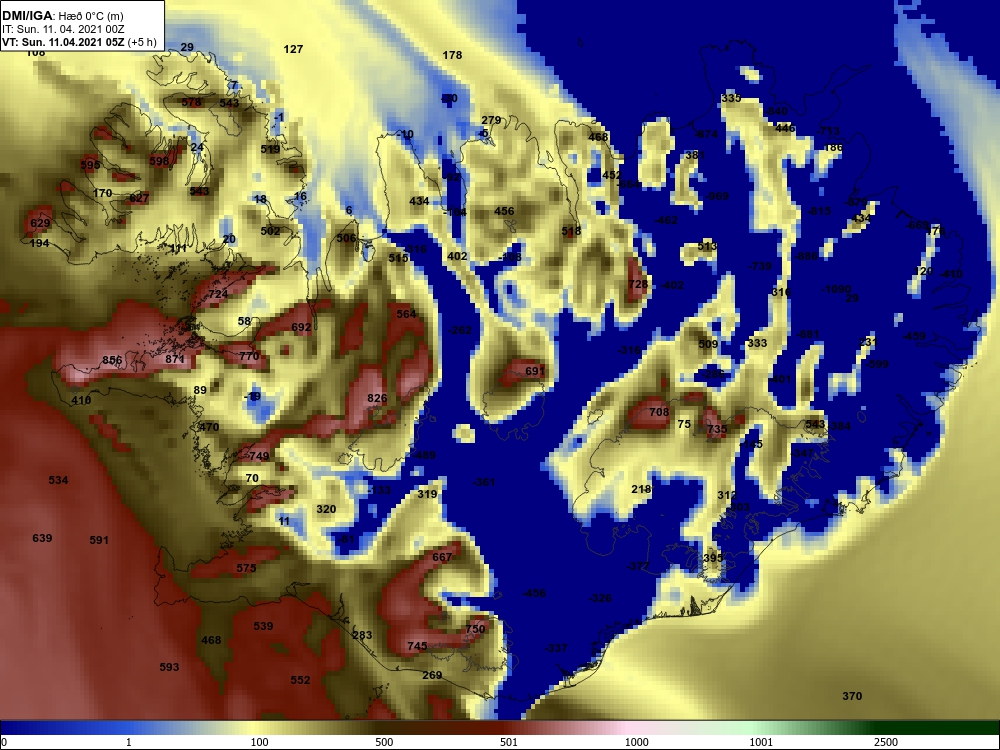This screenshot has width=1000, height=750.
Task: Click the map value 269
Action: coord(432,675)
